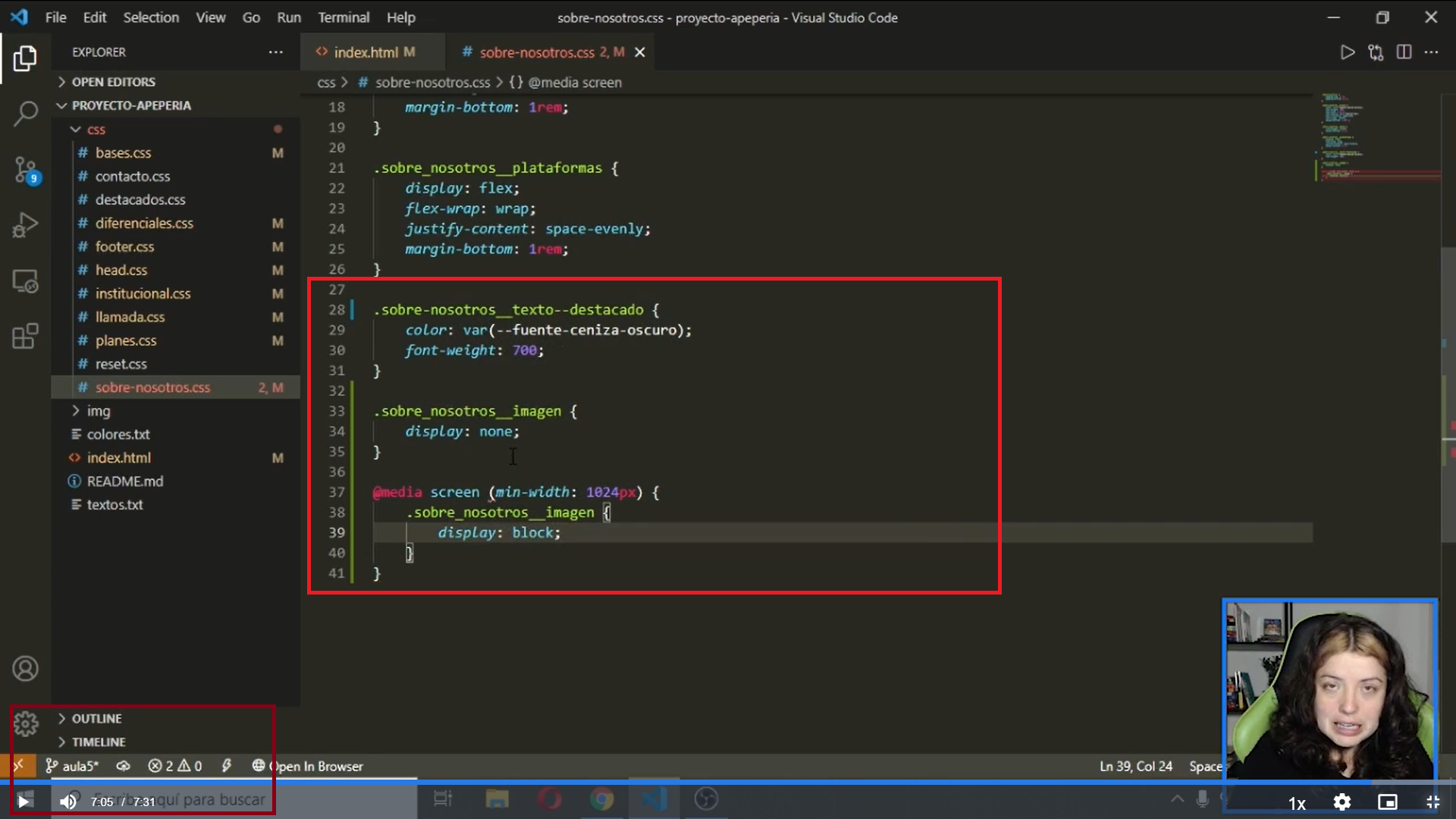Click the Explorer more actions ellipsis

(x=275, y=52)
